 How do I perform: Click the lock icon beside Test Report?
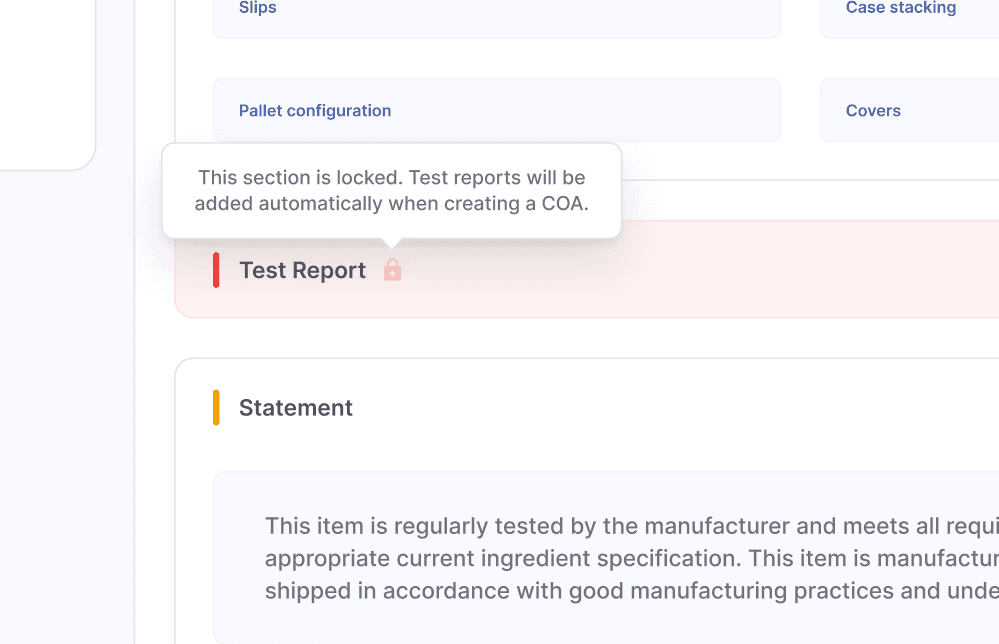[392, 270]
